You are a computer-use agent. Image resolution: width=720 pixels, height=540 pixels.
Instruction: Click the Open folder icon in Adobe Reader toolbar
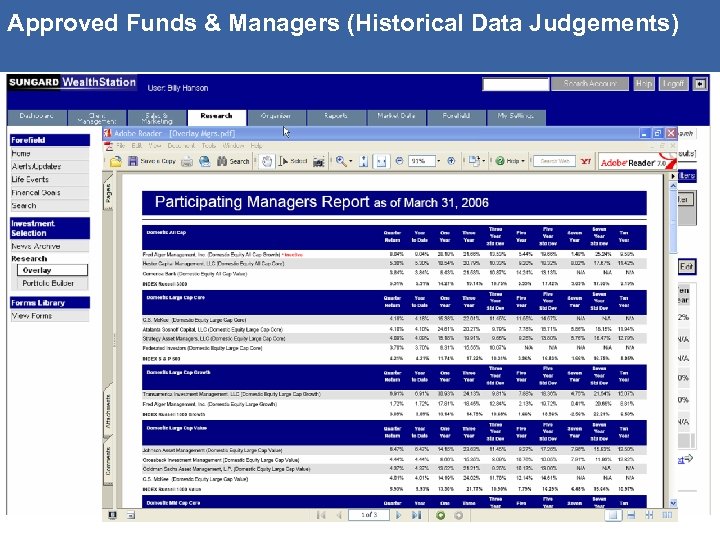(x=116, y=161)
